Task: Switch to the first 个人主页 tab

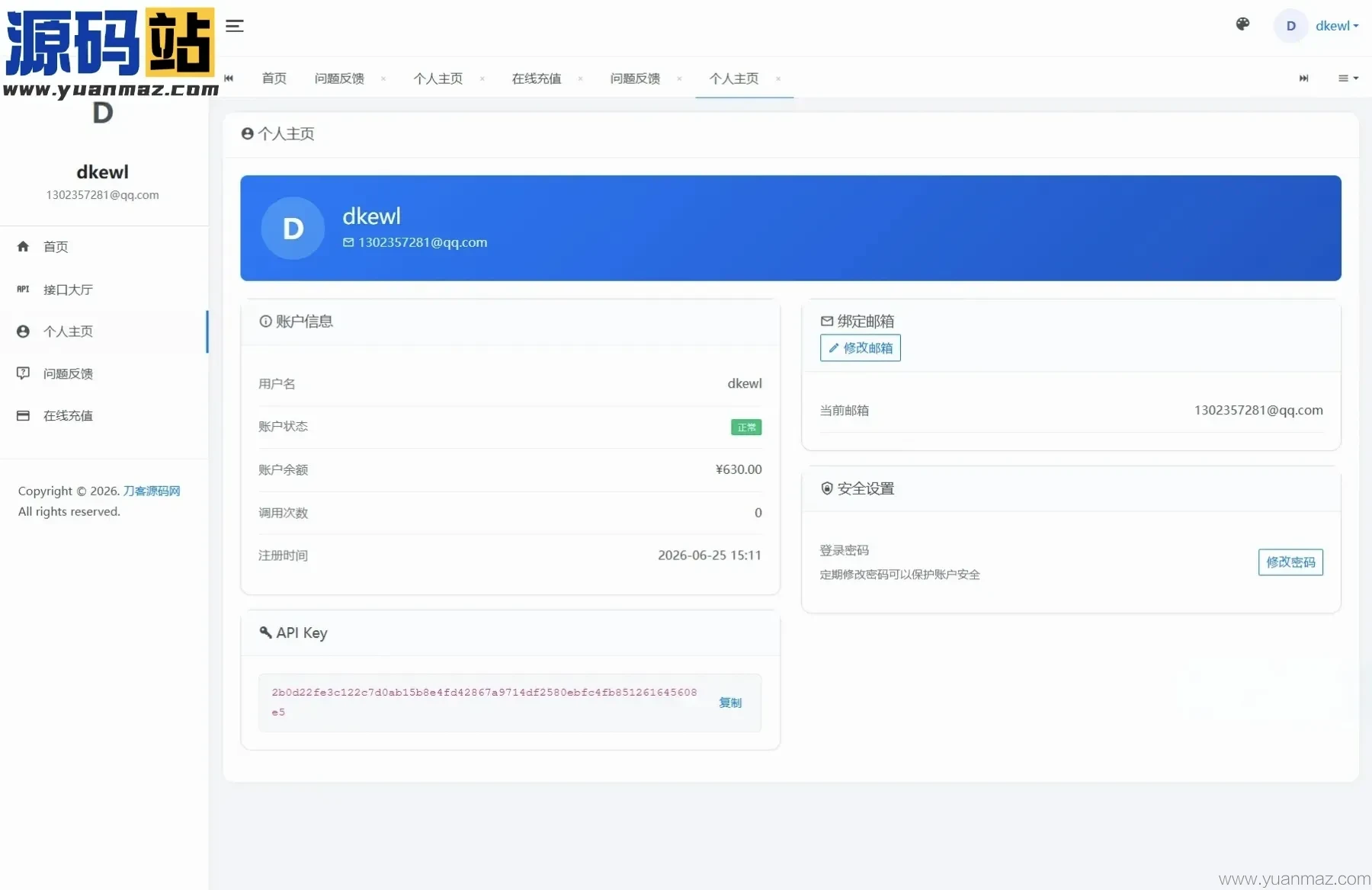Action: (438, 78)
